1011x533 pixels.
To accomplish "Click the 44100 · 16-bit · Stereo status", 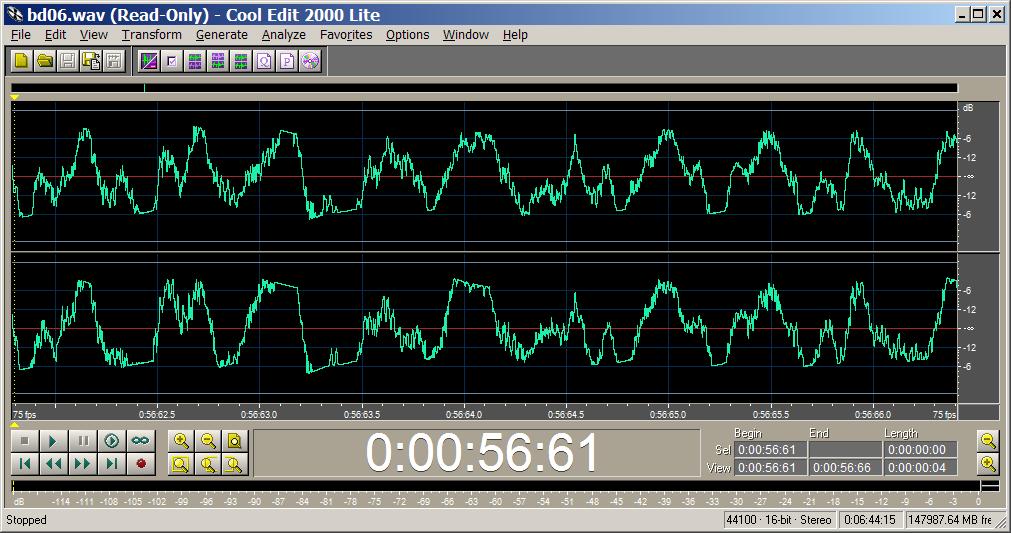I will (779, 519).
